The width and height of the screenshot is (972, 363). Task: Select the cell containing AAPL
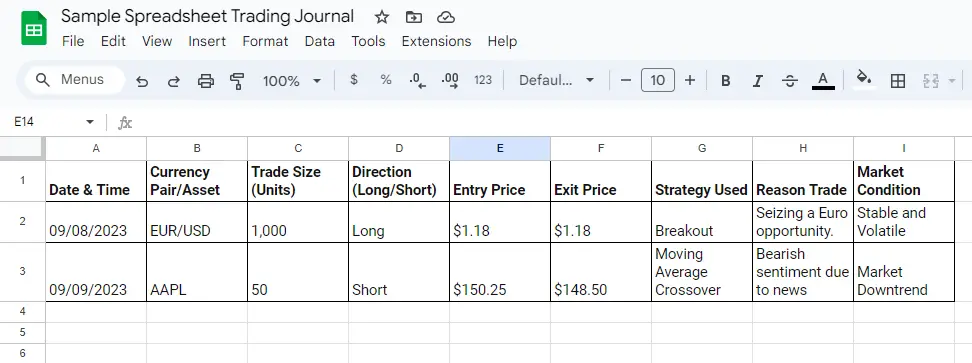coord(197,272)
